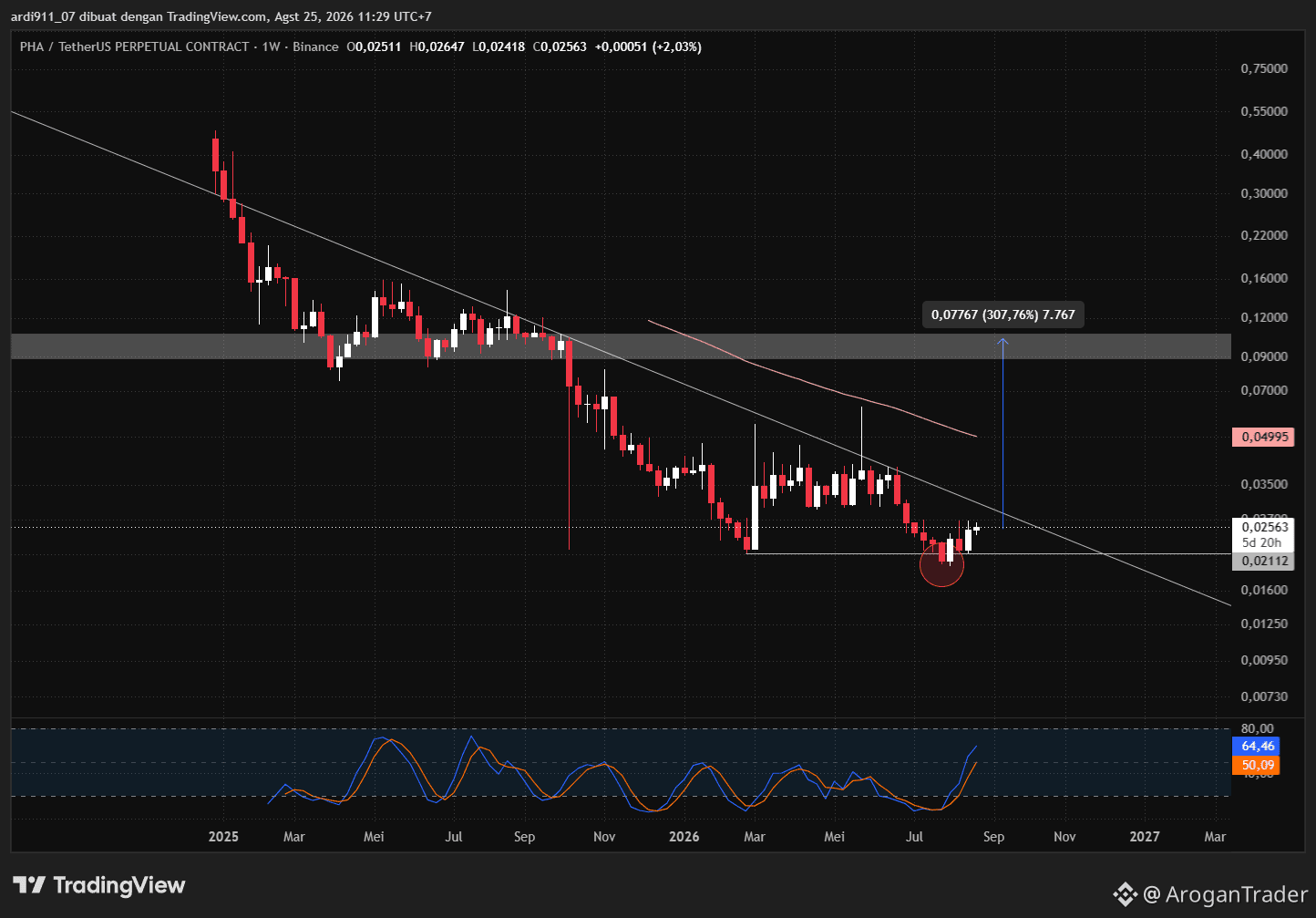Click the 2026 label on time axis
Screen dimensions: 1316x918
point(684,836)
